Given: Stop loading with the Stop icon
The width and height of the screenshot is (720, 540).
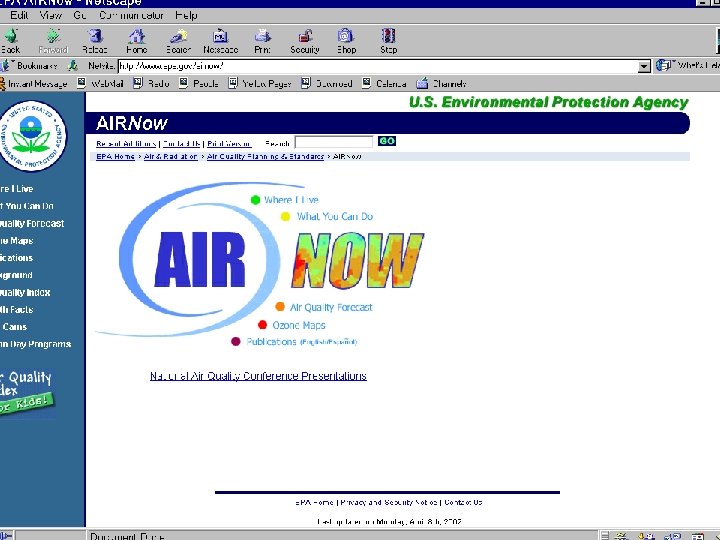Looking at the screenshot, I should tap(388, 36).
